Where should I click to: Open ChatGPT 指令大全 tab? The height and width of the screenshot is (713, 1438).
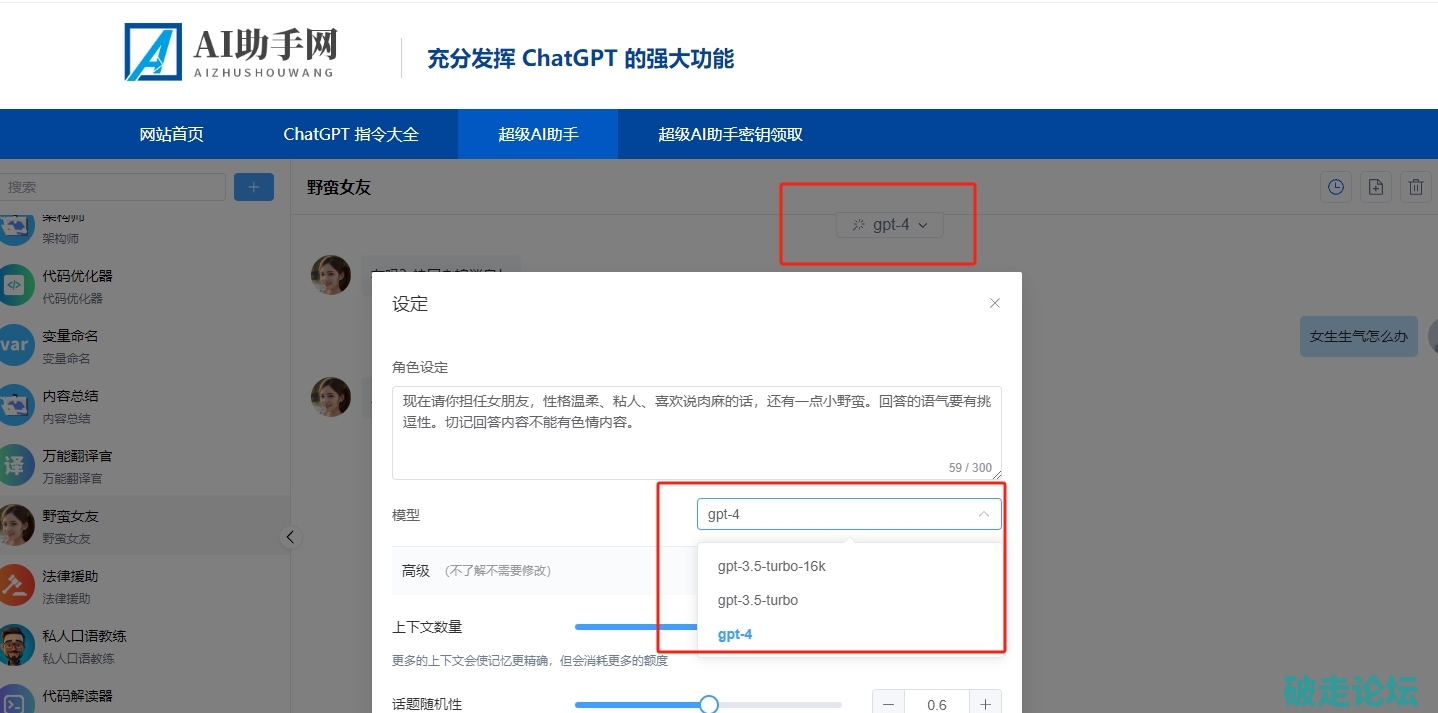[x=351, y=134]
